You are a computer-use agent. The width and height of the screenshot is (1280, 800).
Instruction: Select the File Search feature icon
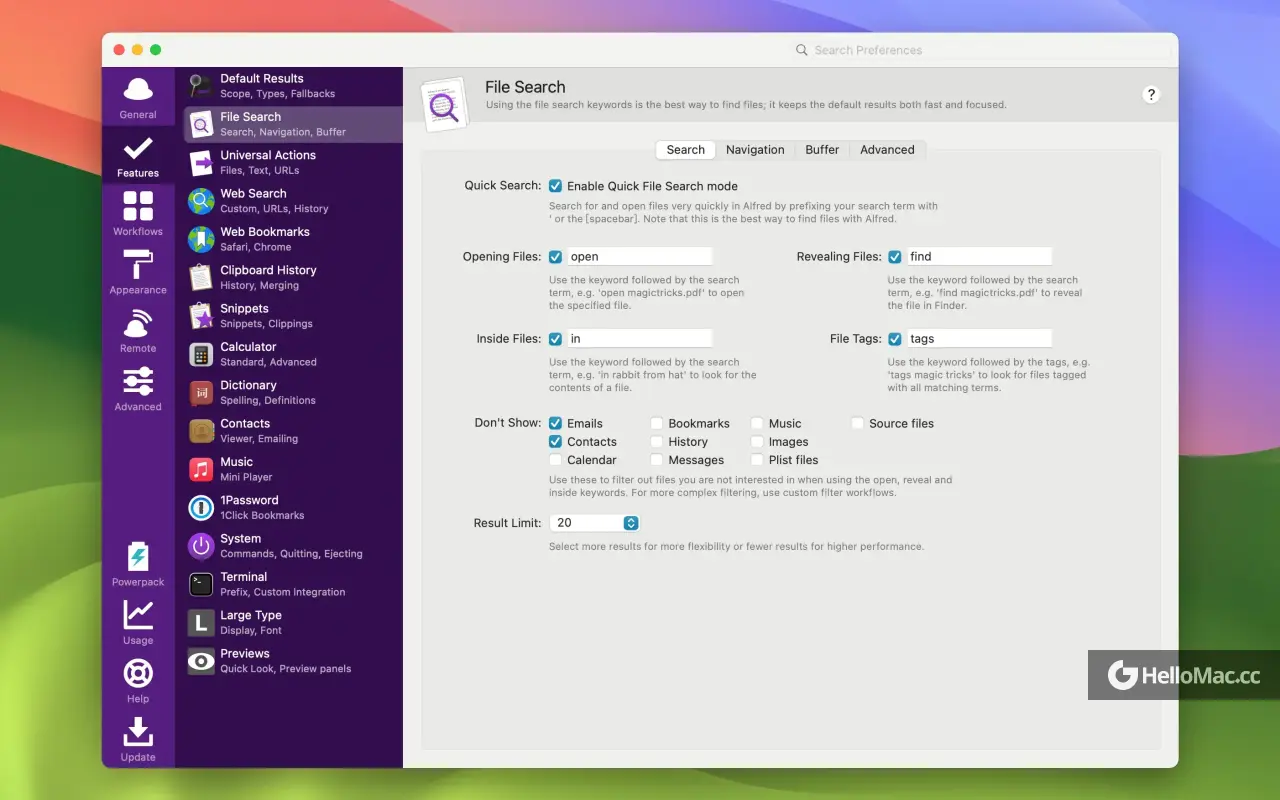202,124
